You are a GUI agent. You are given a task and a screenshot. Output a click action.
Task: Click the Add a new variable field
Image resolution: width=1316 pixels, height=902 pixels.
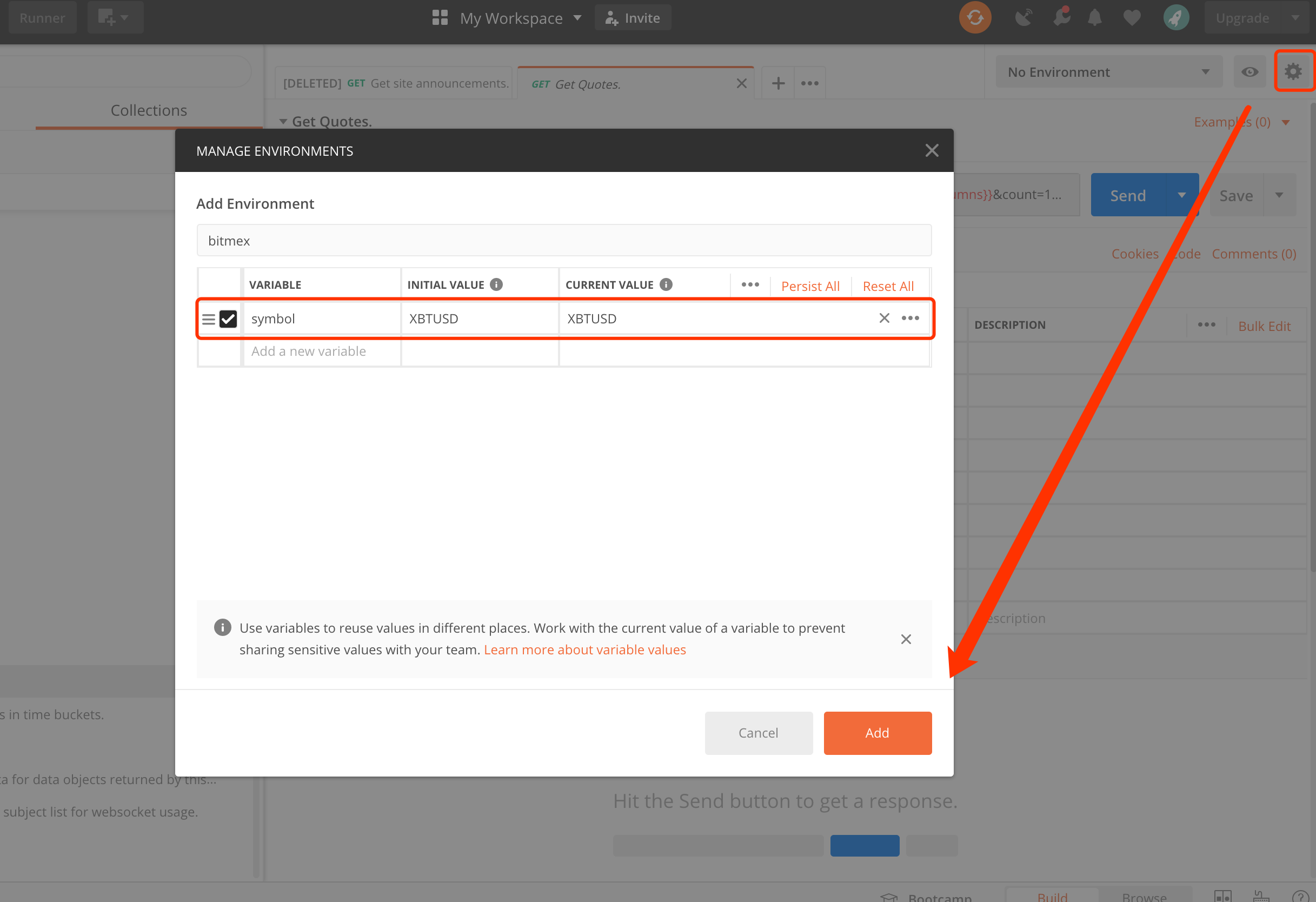pos(322,351)
